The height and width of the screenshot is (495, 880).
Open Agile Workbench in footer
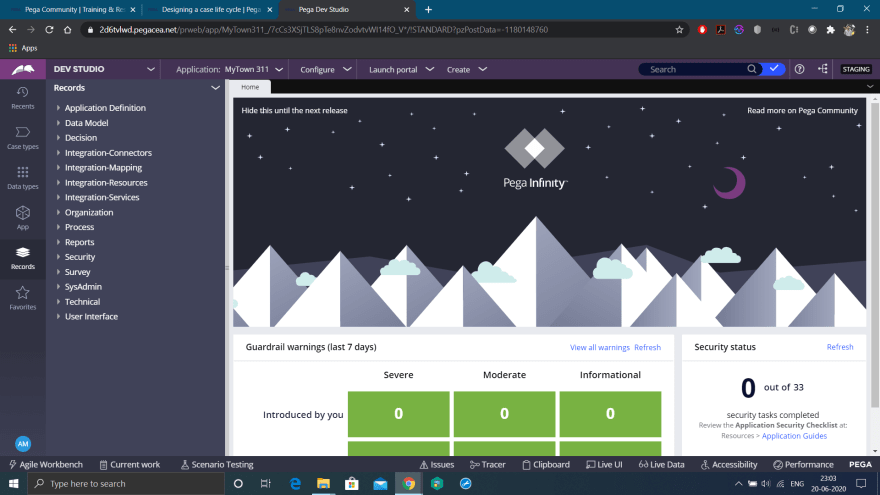click(x=46, y=465)
